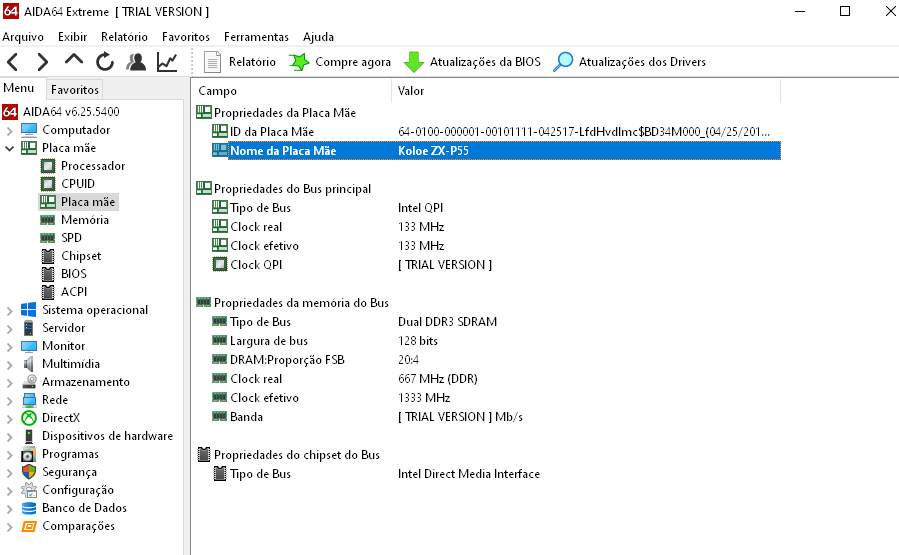
Task: Expand the Servidor tree node
Action: click(9, 329)
